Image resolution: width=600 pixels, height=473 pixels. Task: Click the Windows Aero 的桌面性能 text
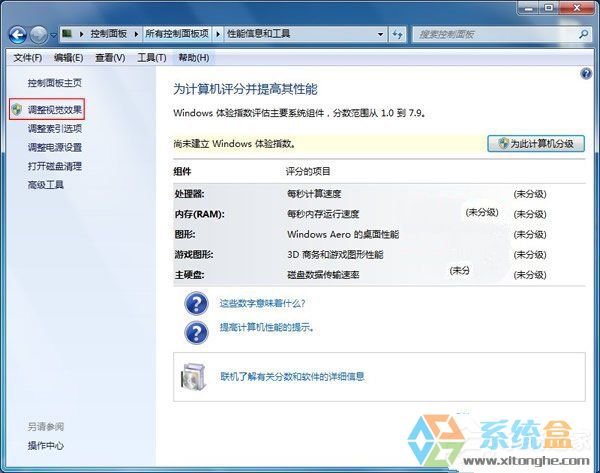click(x=343, y=234)
